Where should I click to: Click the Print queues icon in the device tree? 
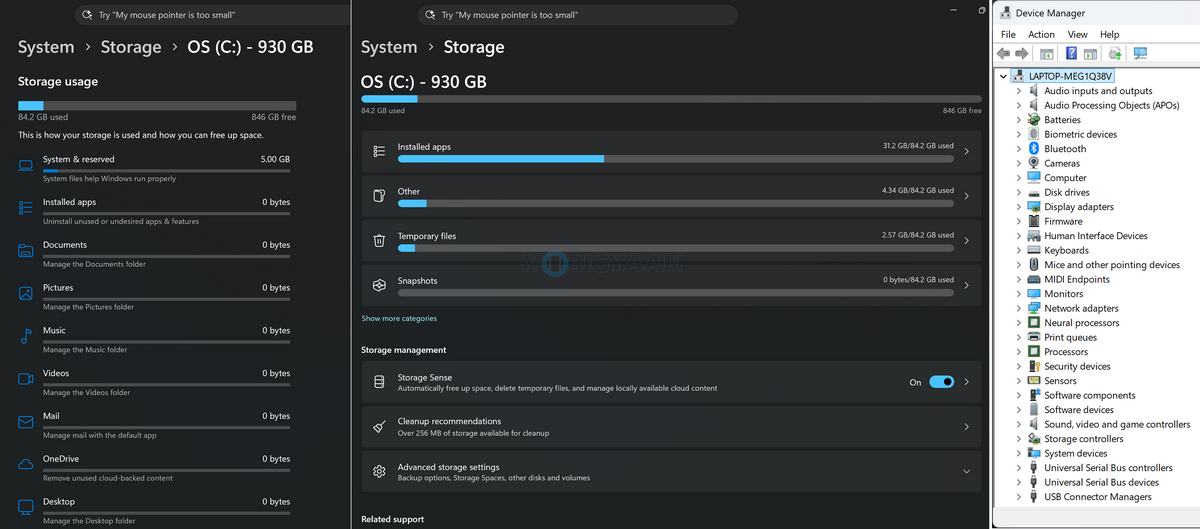coord(1034,337)
